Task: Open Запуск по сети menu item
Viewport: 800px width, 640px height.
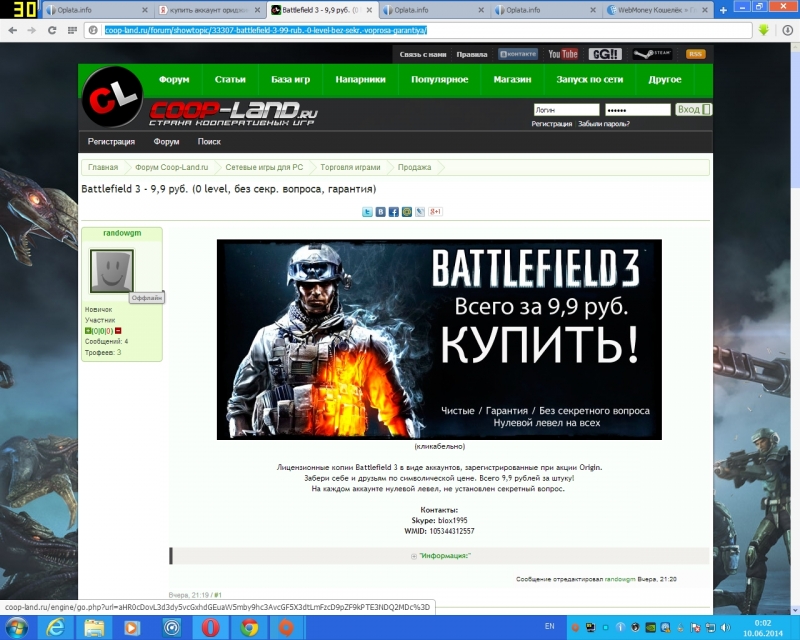Action: pos(589,80)
